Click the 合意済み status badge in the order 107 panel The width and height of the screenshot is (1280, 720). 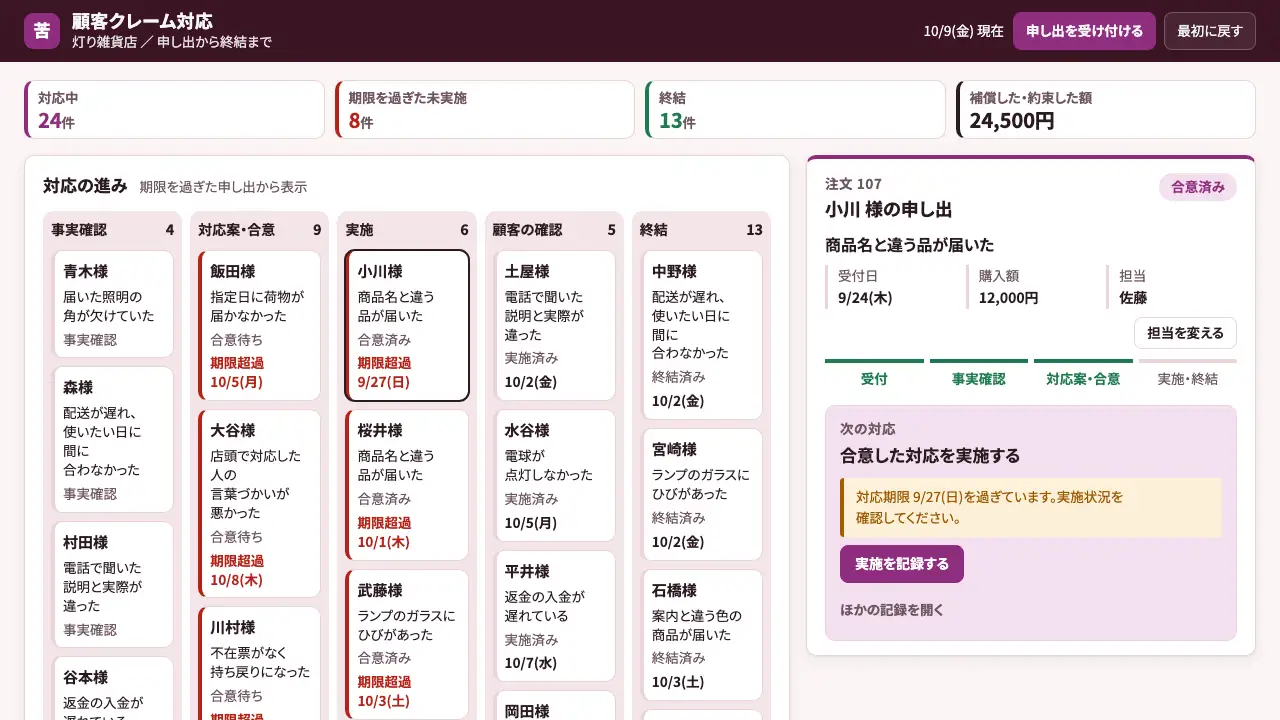tap(1198, 187)
